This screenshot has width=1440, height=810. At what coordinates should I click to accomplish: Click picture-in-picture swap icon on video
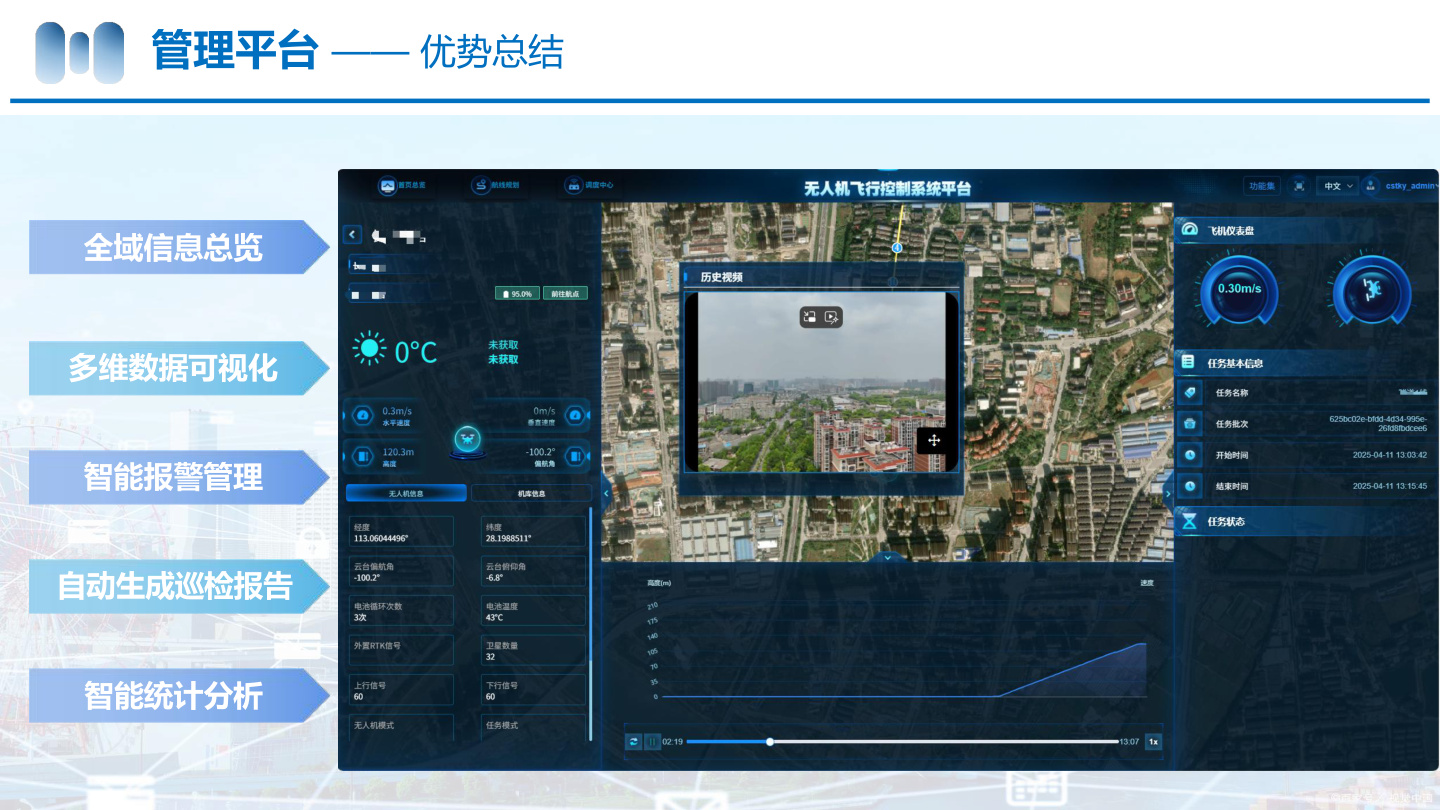click(x=810, y=317)
